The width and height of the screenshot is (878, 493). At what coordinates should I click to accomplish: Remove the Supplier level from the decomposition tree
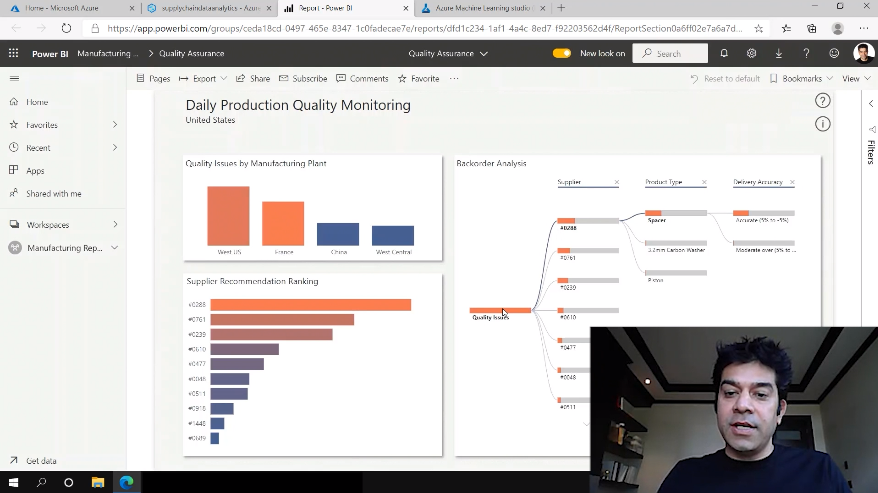pos(616,183)
